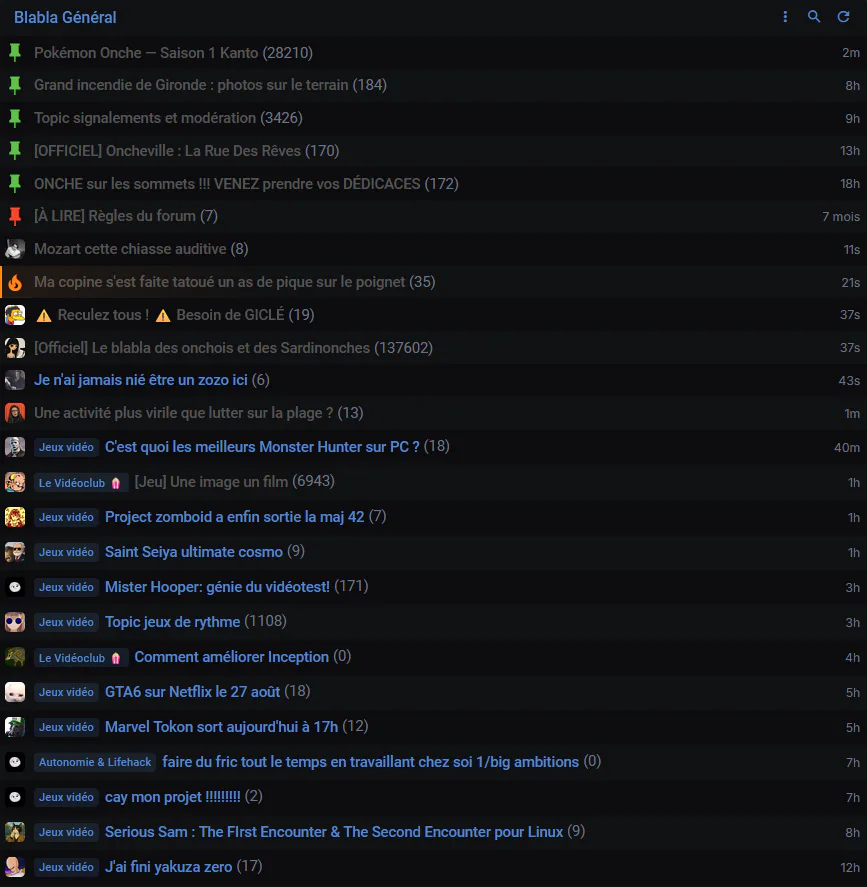The image size is (867, 887).
Task: Click the 40m timestamp on Monster Hunter topic
Action: click(x=847, y=447)
